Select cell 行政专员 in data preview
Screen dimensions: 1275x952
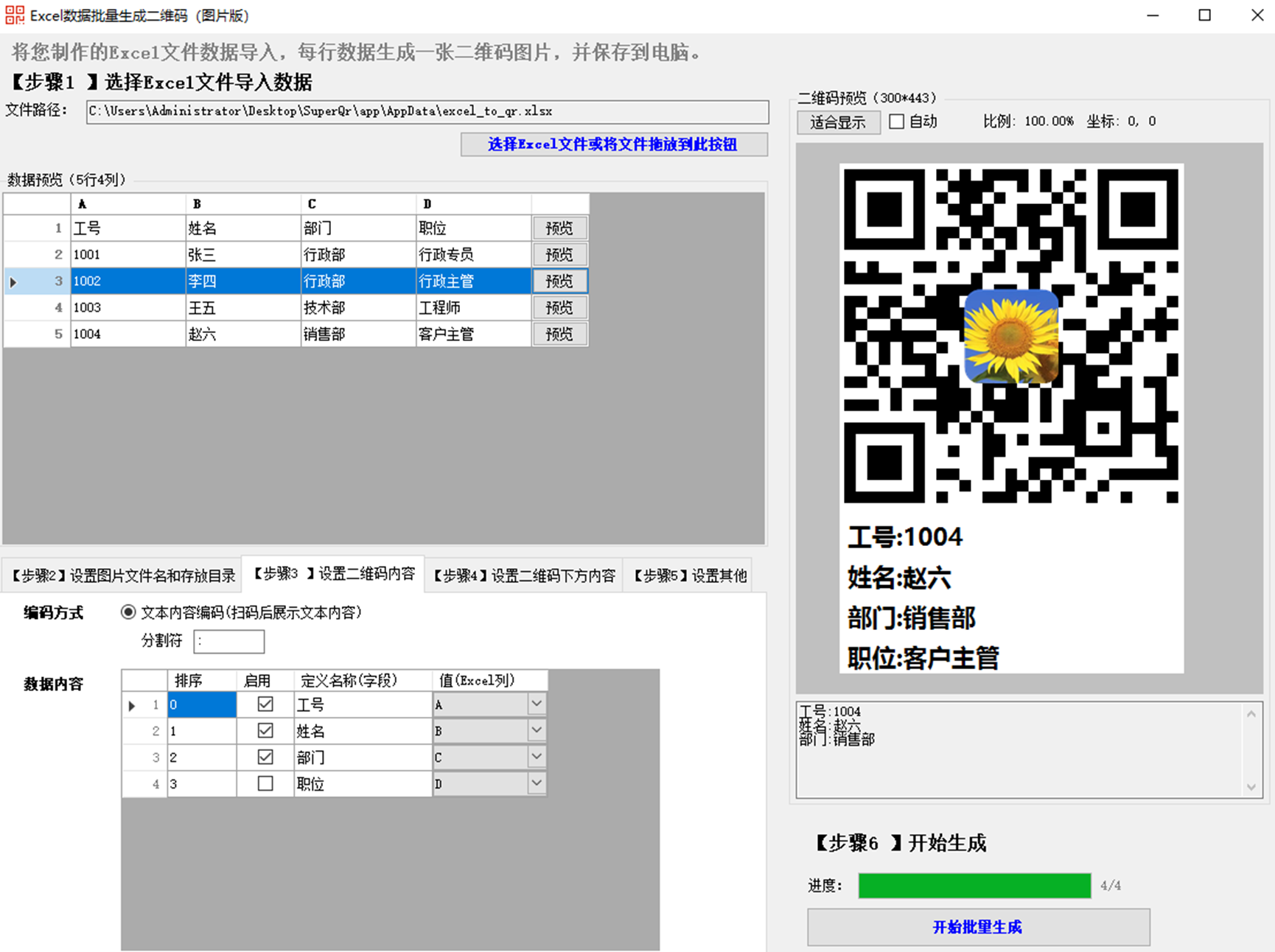[473, 255]
